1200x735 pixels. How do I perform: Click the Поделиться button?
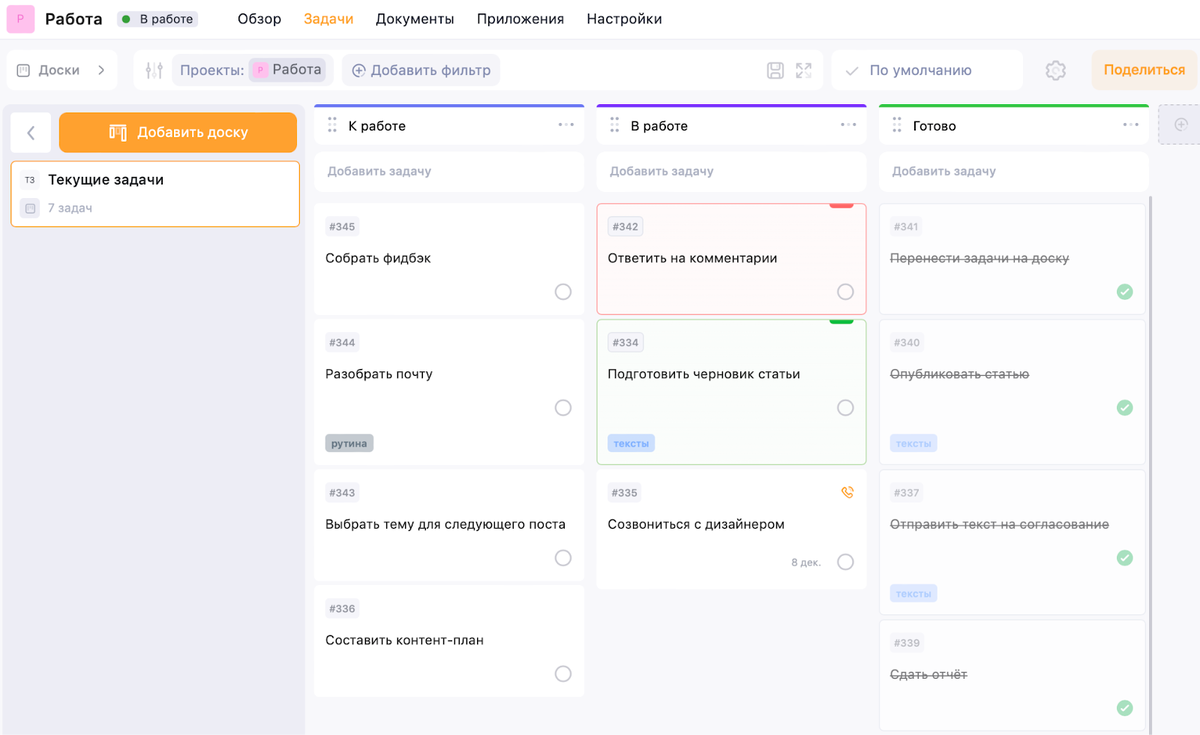click(1144, 70)
